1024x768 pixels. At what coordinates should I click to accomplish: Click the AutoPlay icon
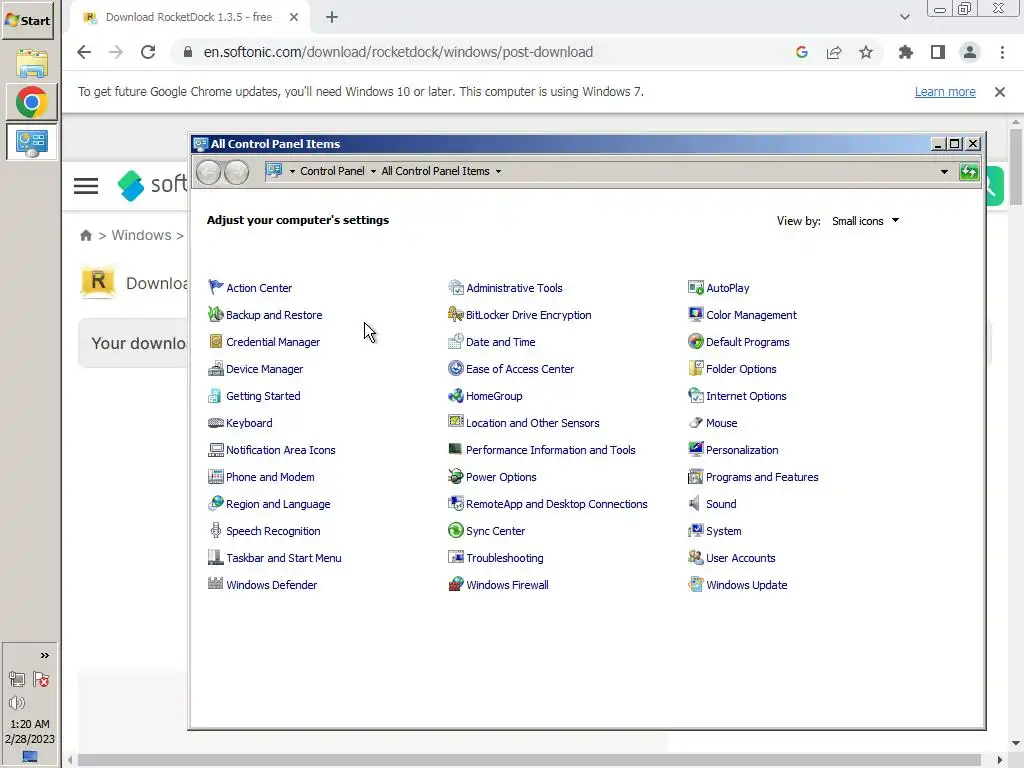[696, 287]
